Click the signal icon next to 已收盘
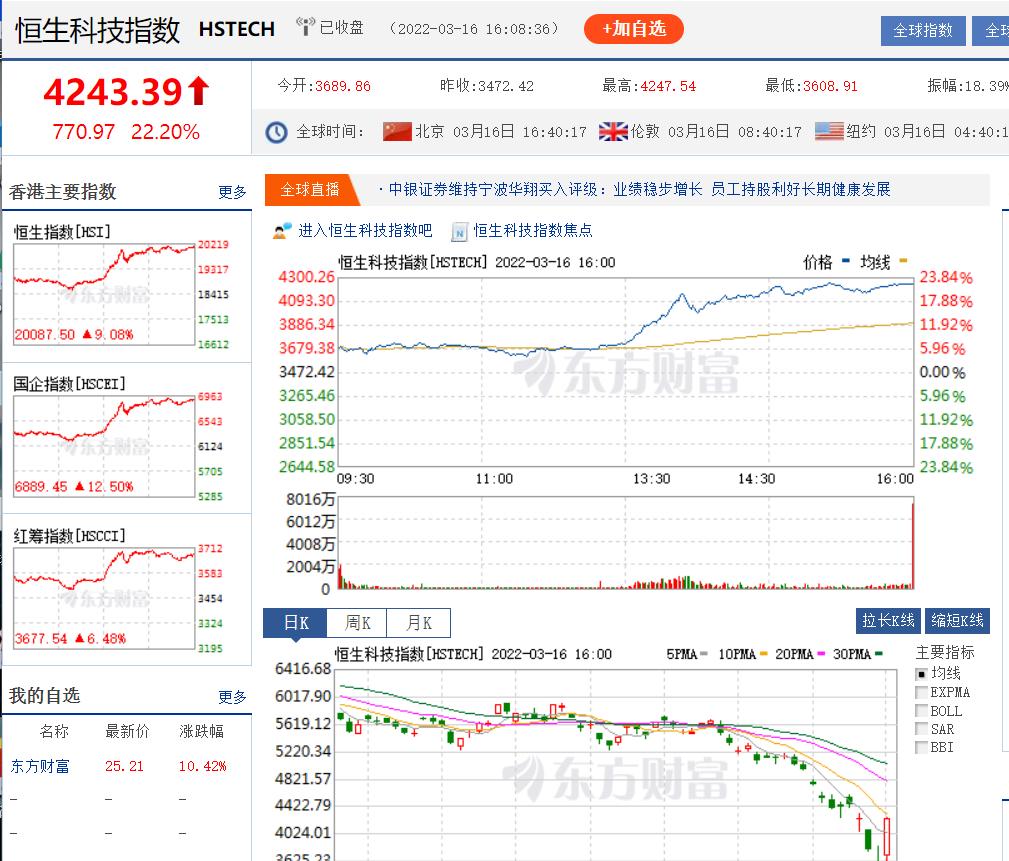Viewport: 1009px width, 861px height. [x=305, y=26]
